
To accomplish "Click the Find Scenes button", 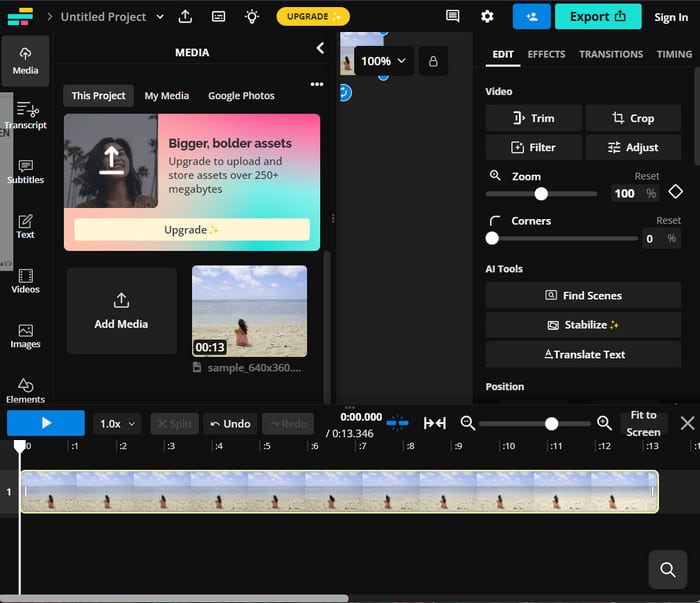I will coord(583,295).
